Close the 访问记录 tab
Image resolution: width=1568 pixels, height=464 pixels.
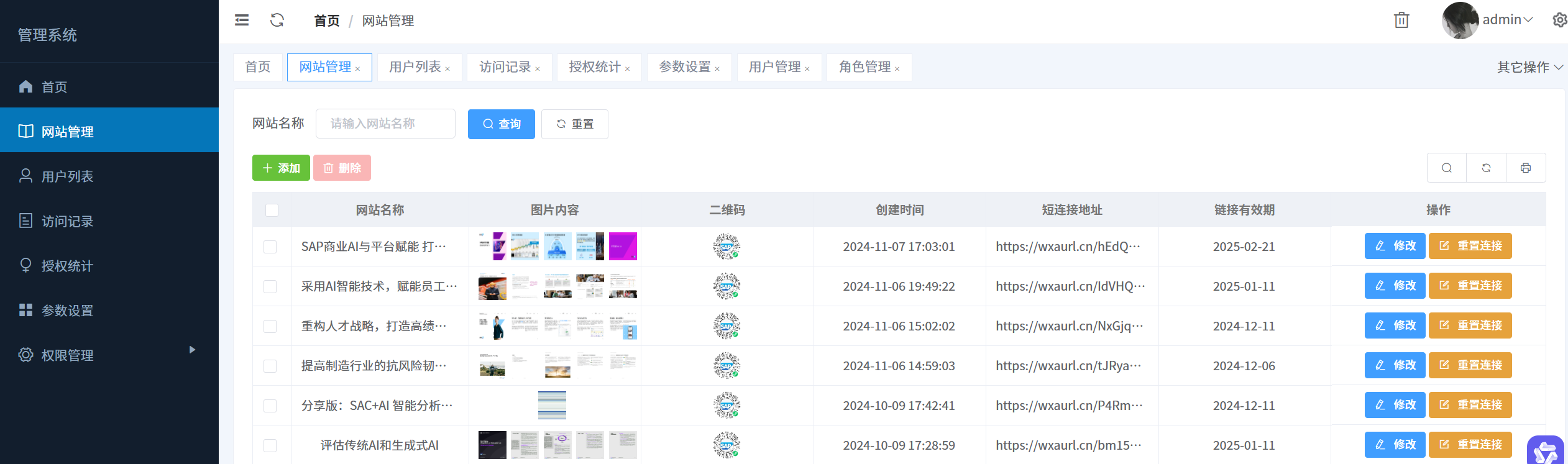(538, 69)
